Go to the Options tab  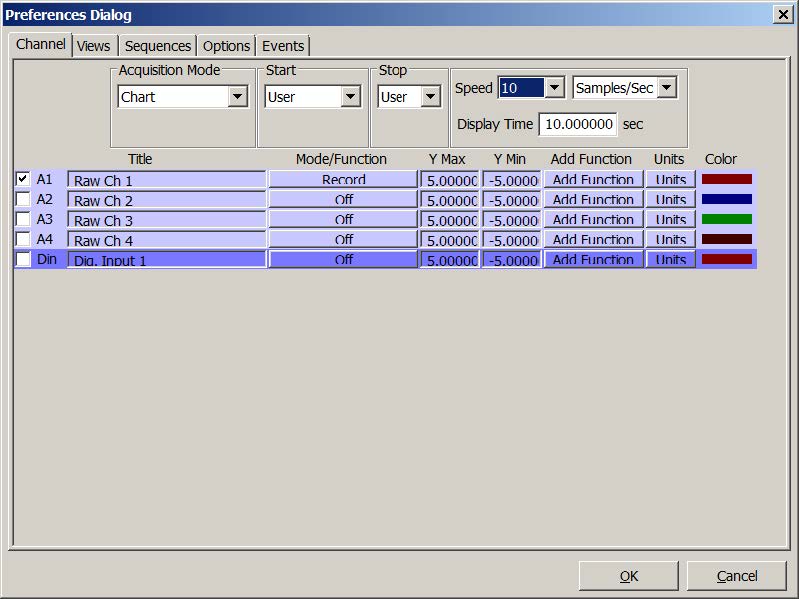point(226,46)
